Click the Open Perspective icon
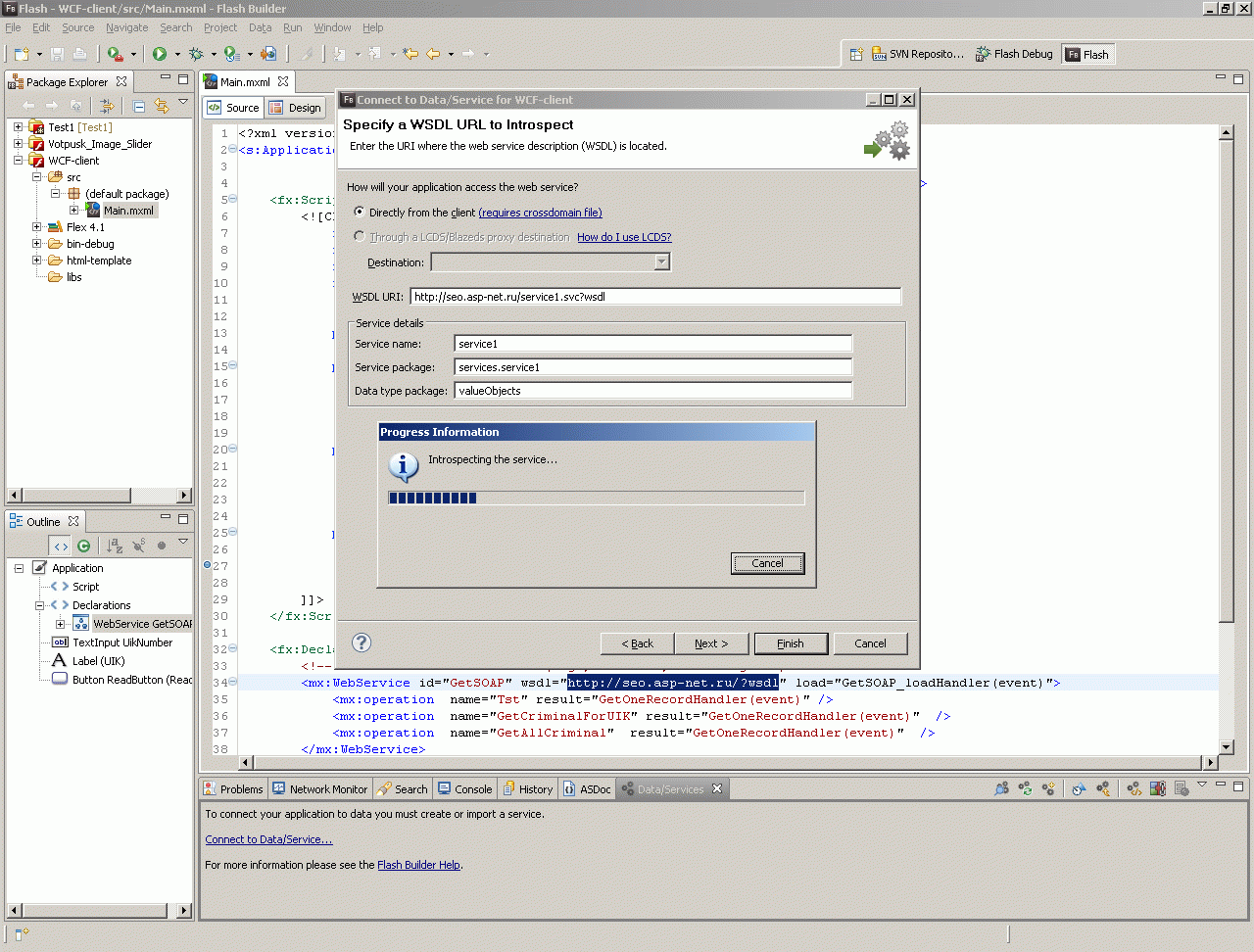Screen dimensions: 1254x952 [856, 54]
